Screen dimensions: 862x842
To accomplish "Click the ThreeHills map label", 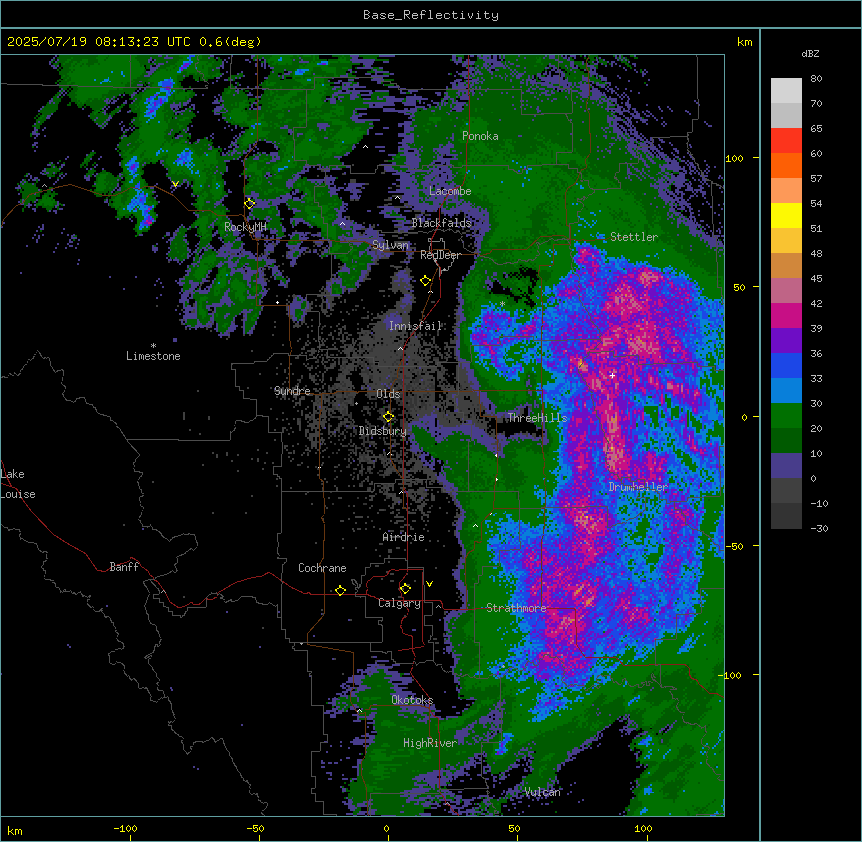I will coord(537,418).
